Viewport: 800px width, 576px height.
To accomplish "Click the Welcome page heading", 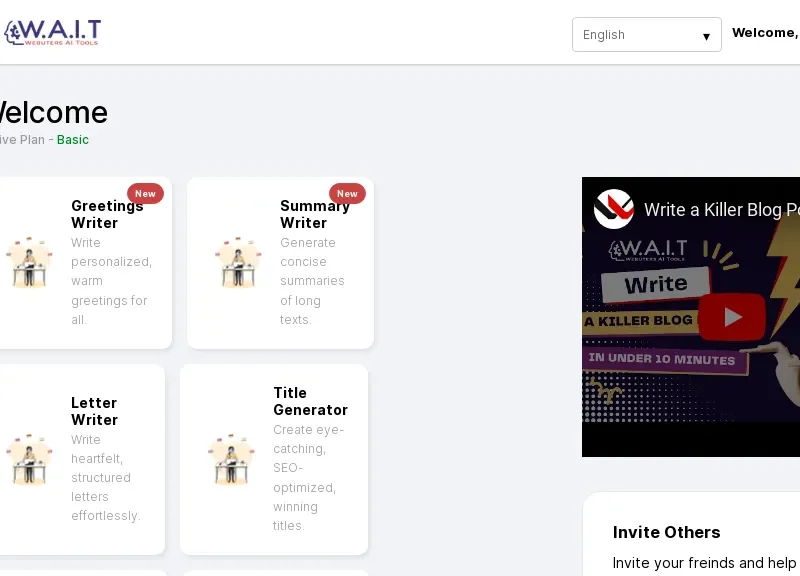I will [53, 112].
